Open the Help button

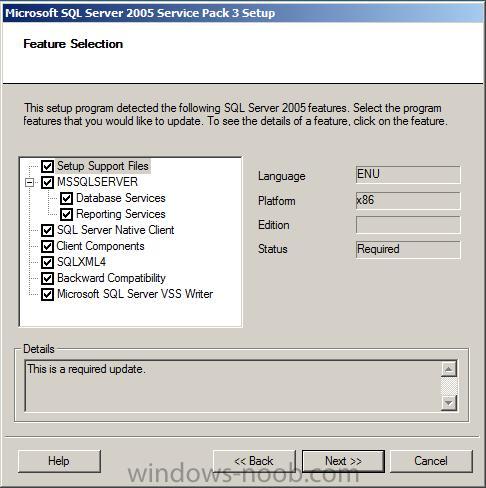click(x=59, y=461)
